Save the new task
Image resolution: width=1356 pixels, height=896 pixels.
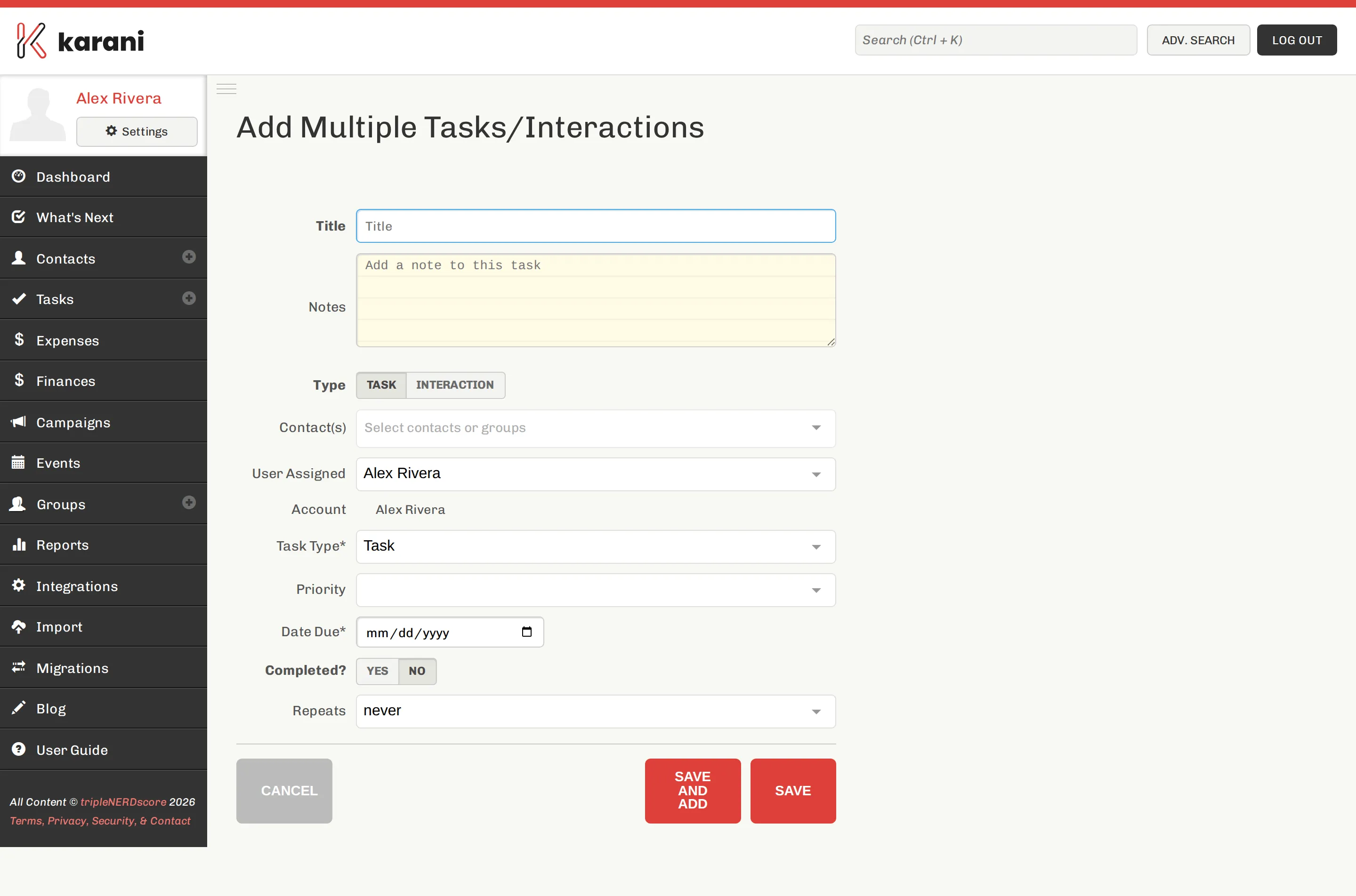[793, 791]
